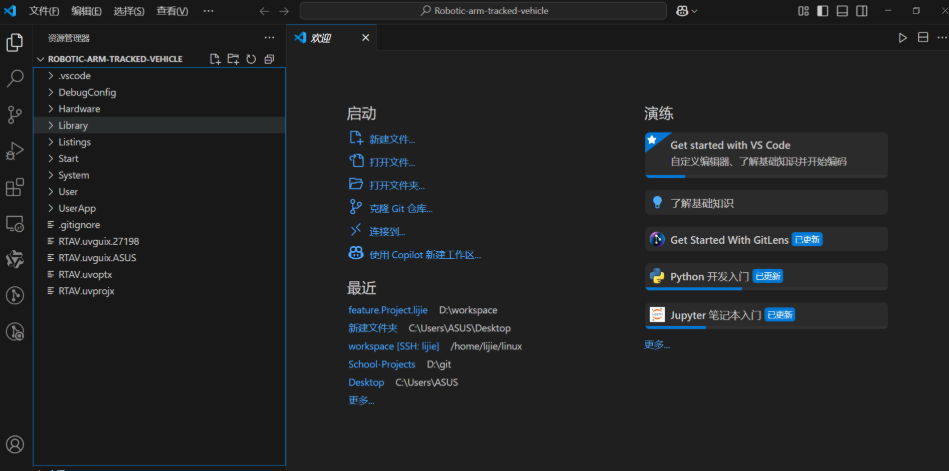Click the New File icon in explorer header
Screen dimensions: 949x471
click(215, 59)
